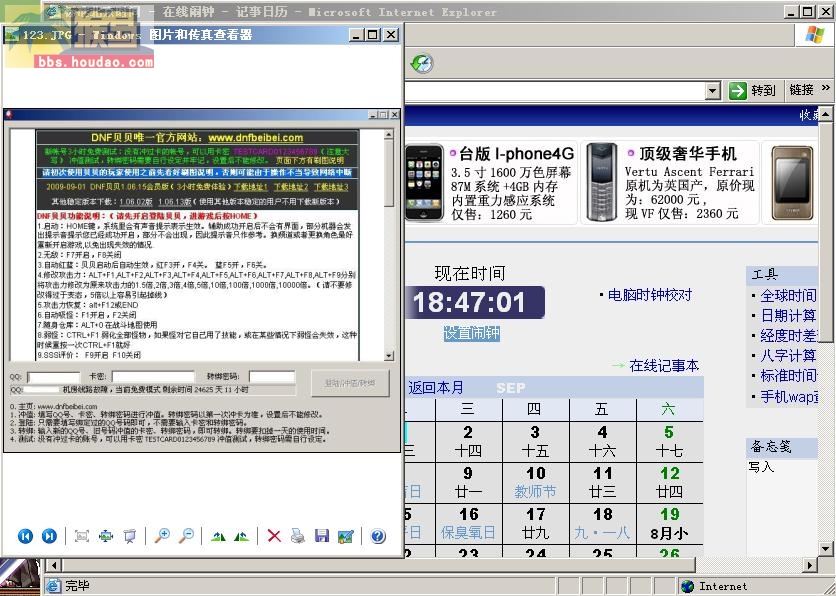
Task: Click the IE horizontal scrollbar left arrow
Action: tap(53, 565)
